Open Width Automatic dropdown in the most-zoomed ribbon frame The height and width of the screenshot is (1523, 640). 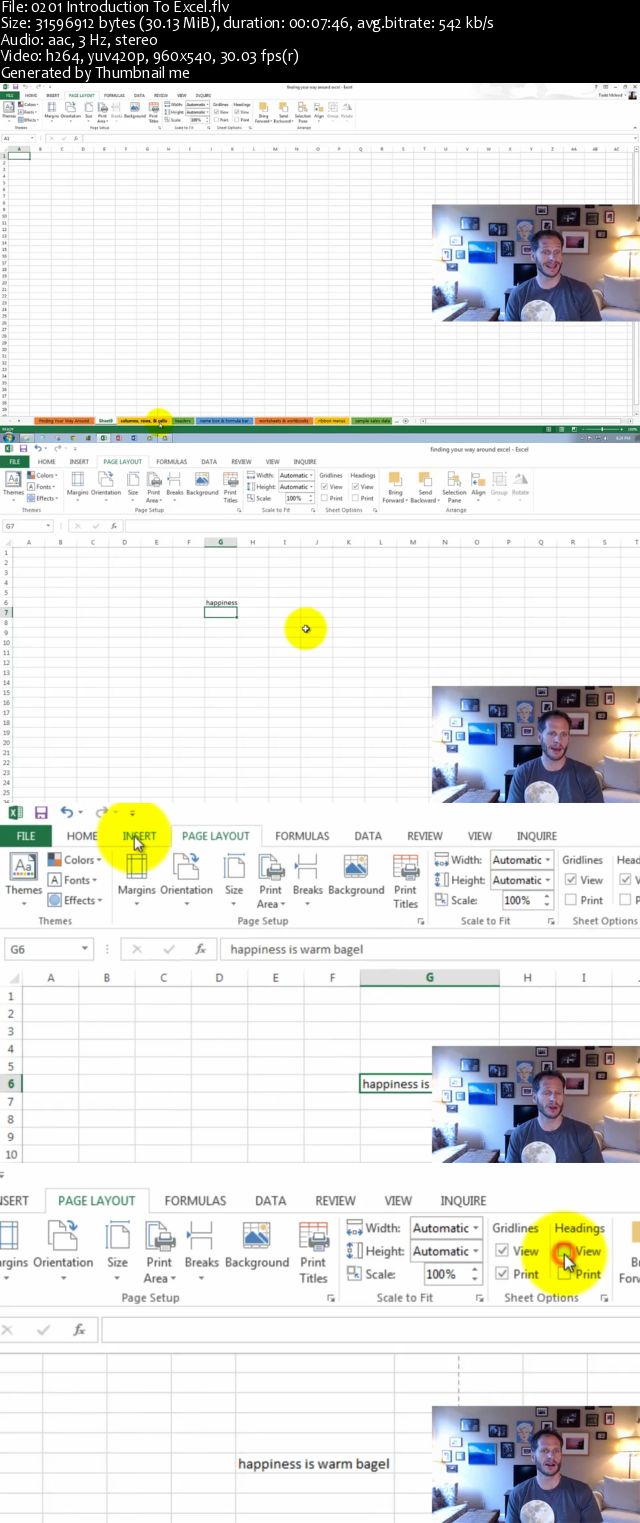475,1228
